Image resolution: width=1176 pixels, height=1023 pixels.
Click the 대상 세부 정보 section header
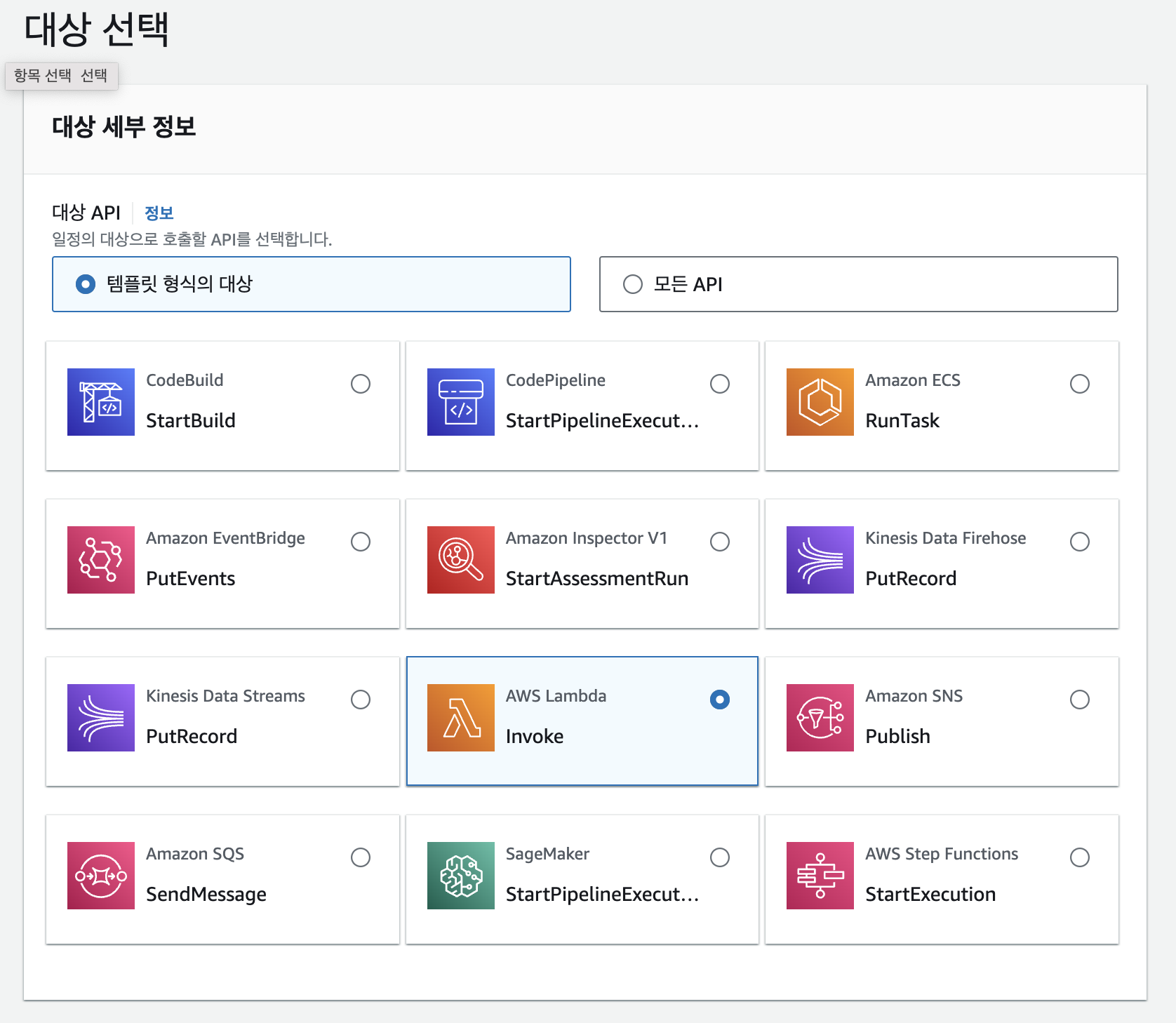click(x=124, y=127)
